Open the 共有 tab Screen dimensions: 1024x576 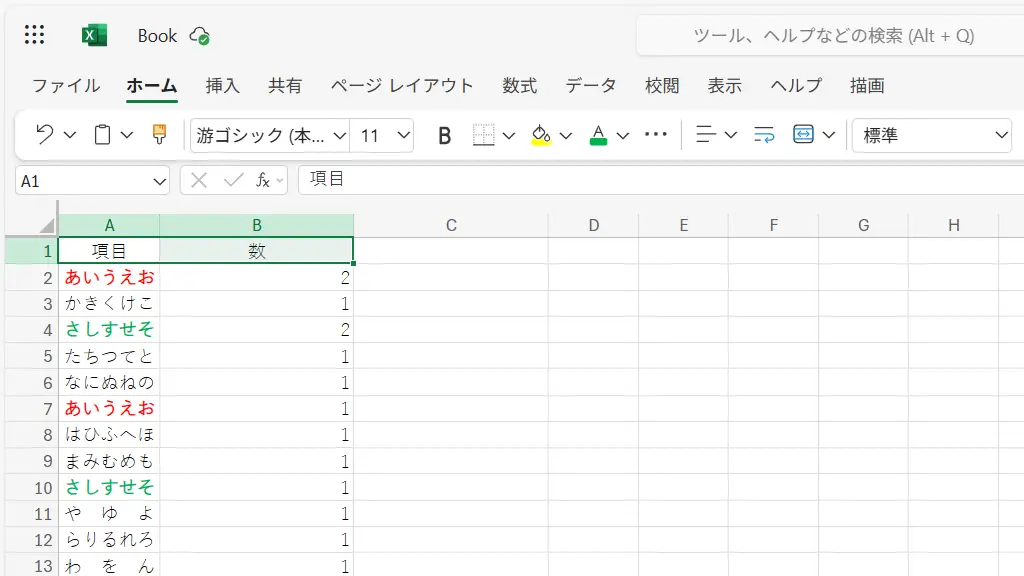click(x=285, y=86)
